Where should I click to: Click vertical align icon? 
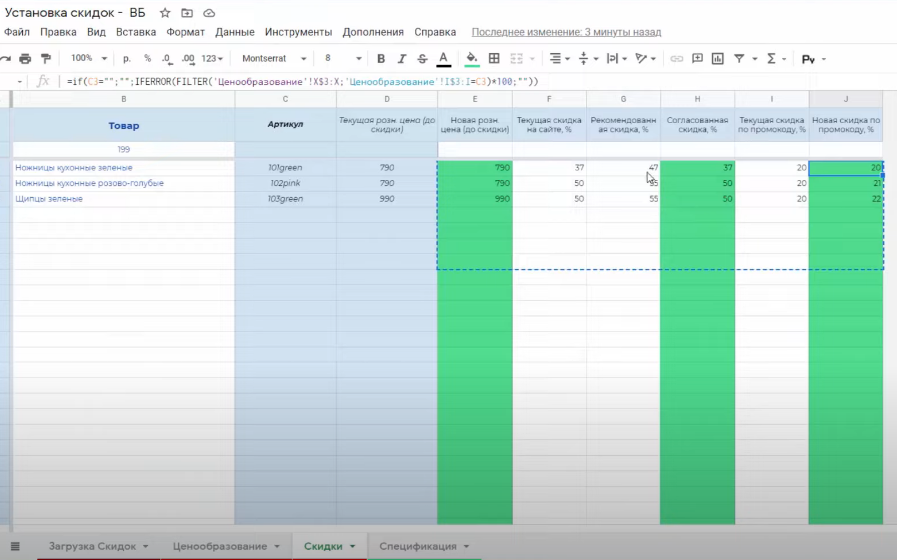coord(584,58)
